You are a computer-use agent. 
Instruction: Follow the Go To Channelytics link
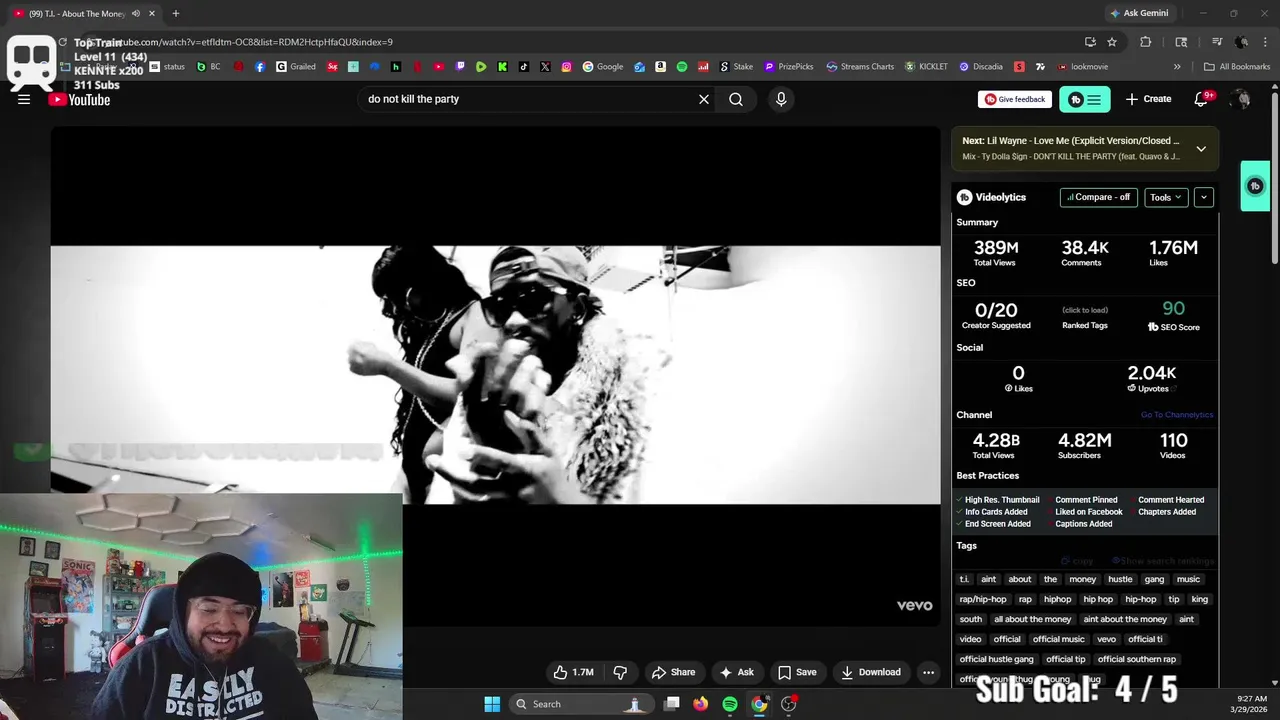click(x=1176, y=415)
